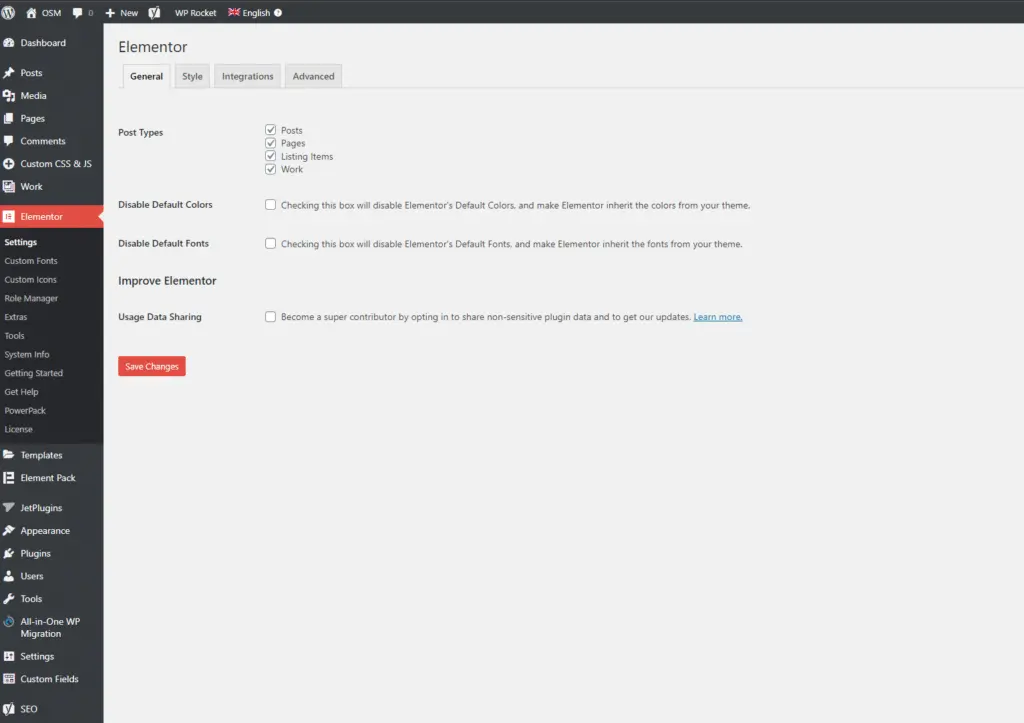This screenshot has height=723, width=1024.
Task: Click the Plugins plug icon
Action: 8,553
